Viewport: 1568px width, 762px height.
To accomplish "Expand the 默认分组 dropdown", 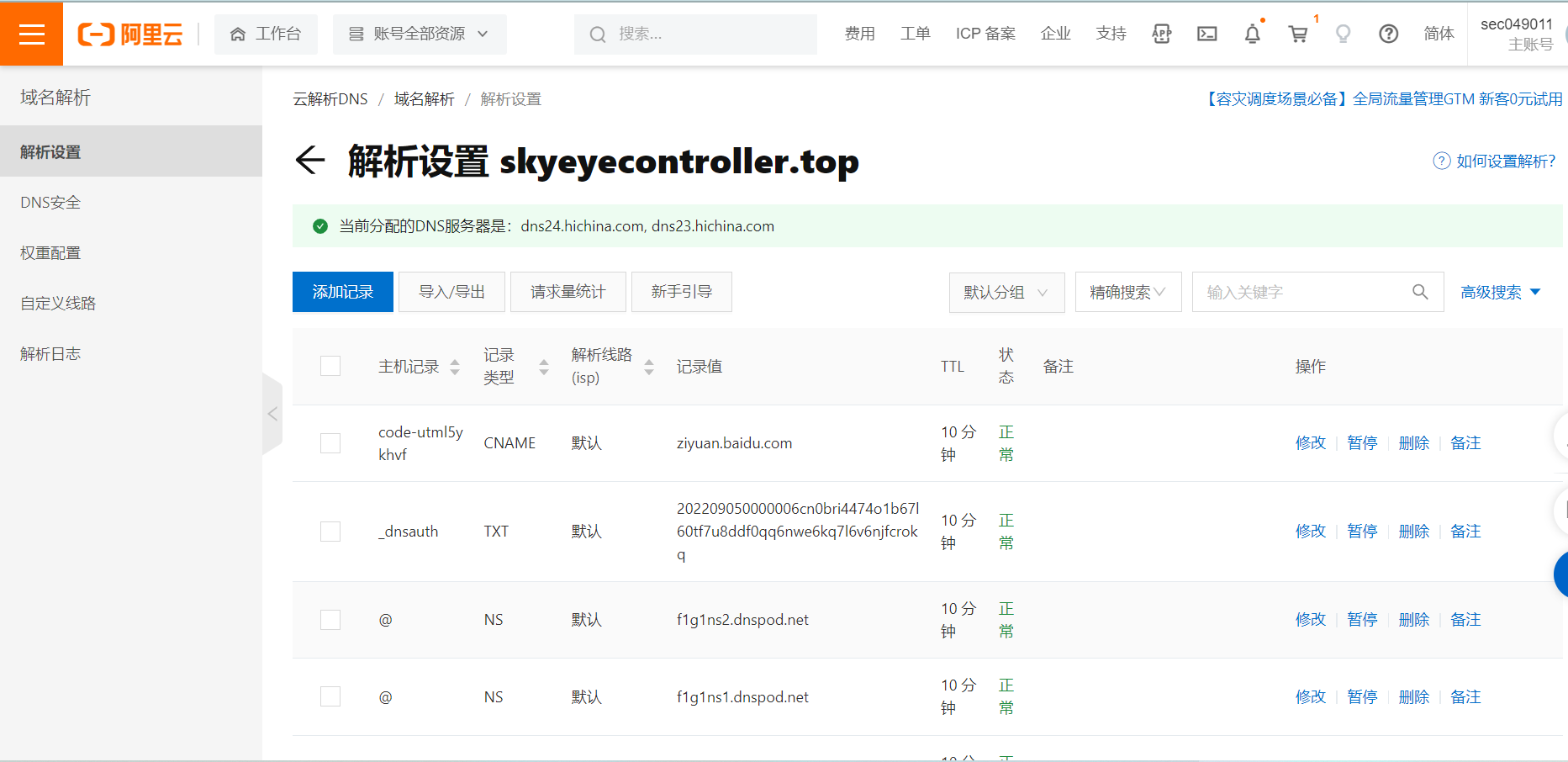I will [x=1007, y=292].
